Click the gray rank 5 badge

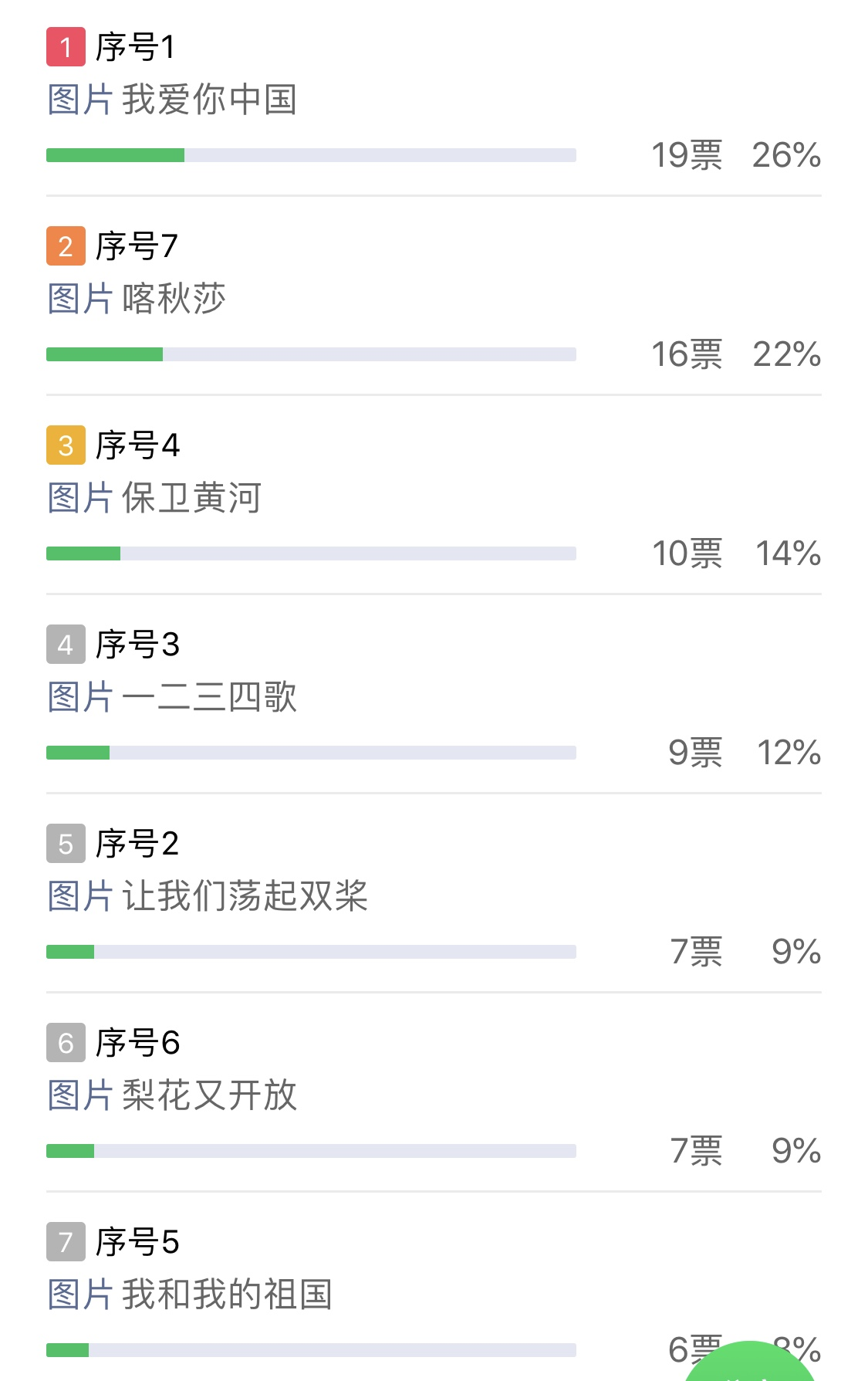[66, 844]
